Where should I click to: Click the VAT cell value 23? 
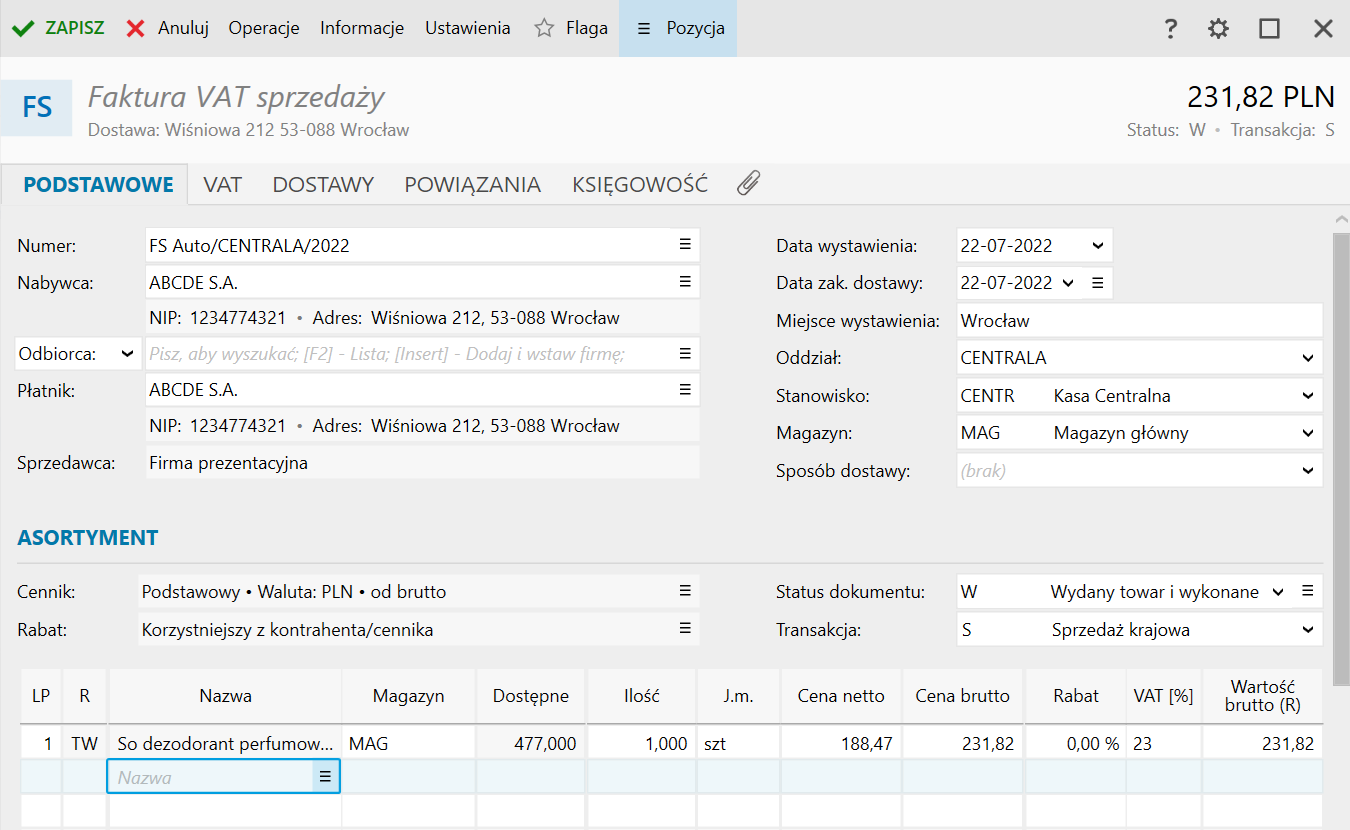click(x=1163, y=743)
